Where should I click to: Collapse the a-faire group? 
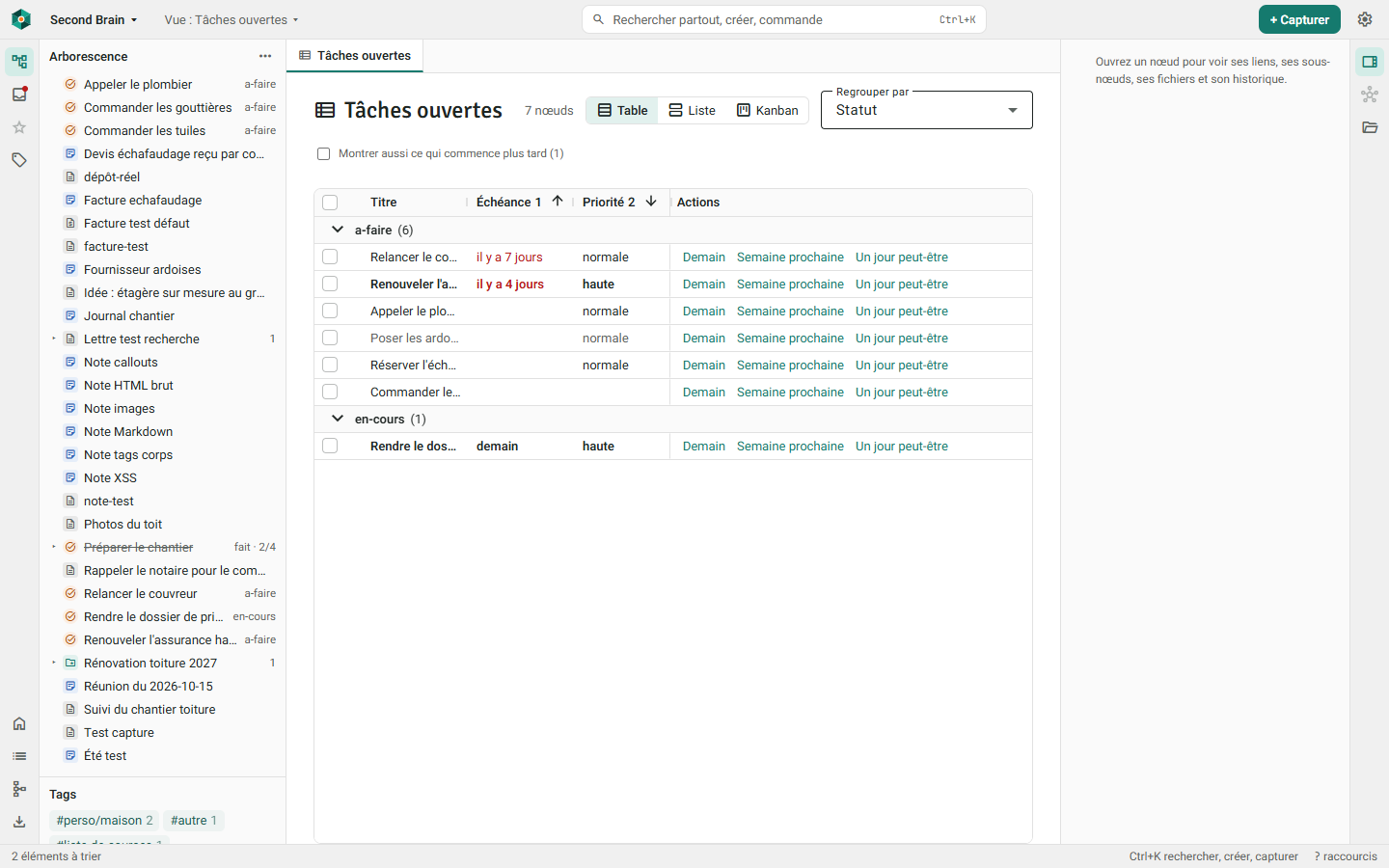point(338,230)
